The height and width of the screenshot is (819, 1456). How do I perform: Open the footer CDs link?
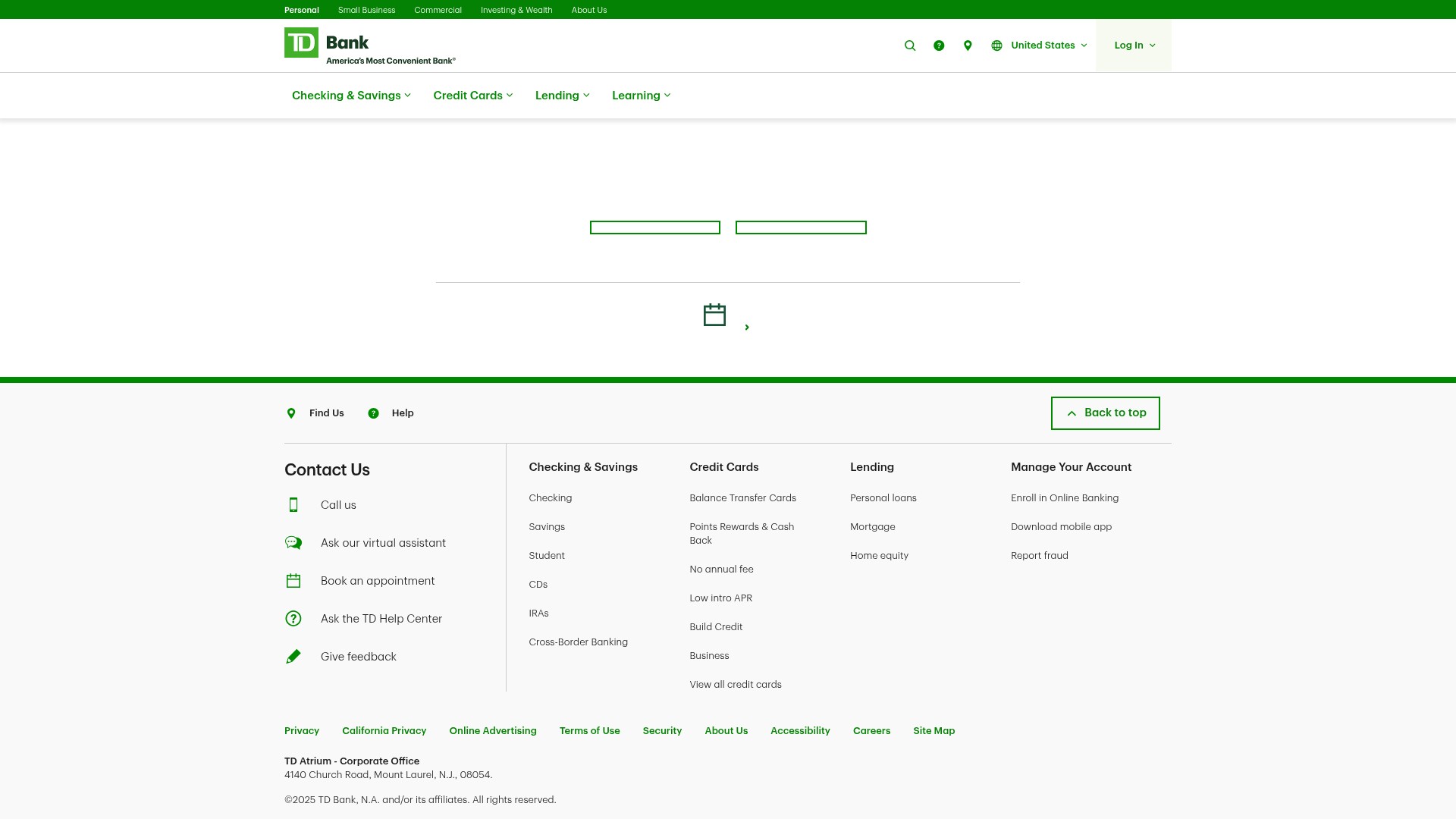click(x=538, y=585)
